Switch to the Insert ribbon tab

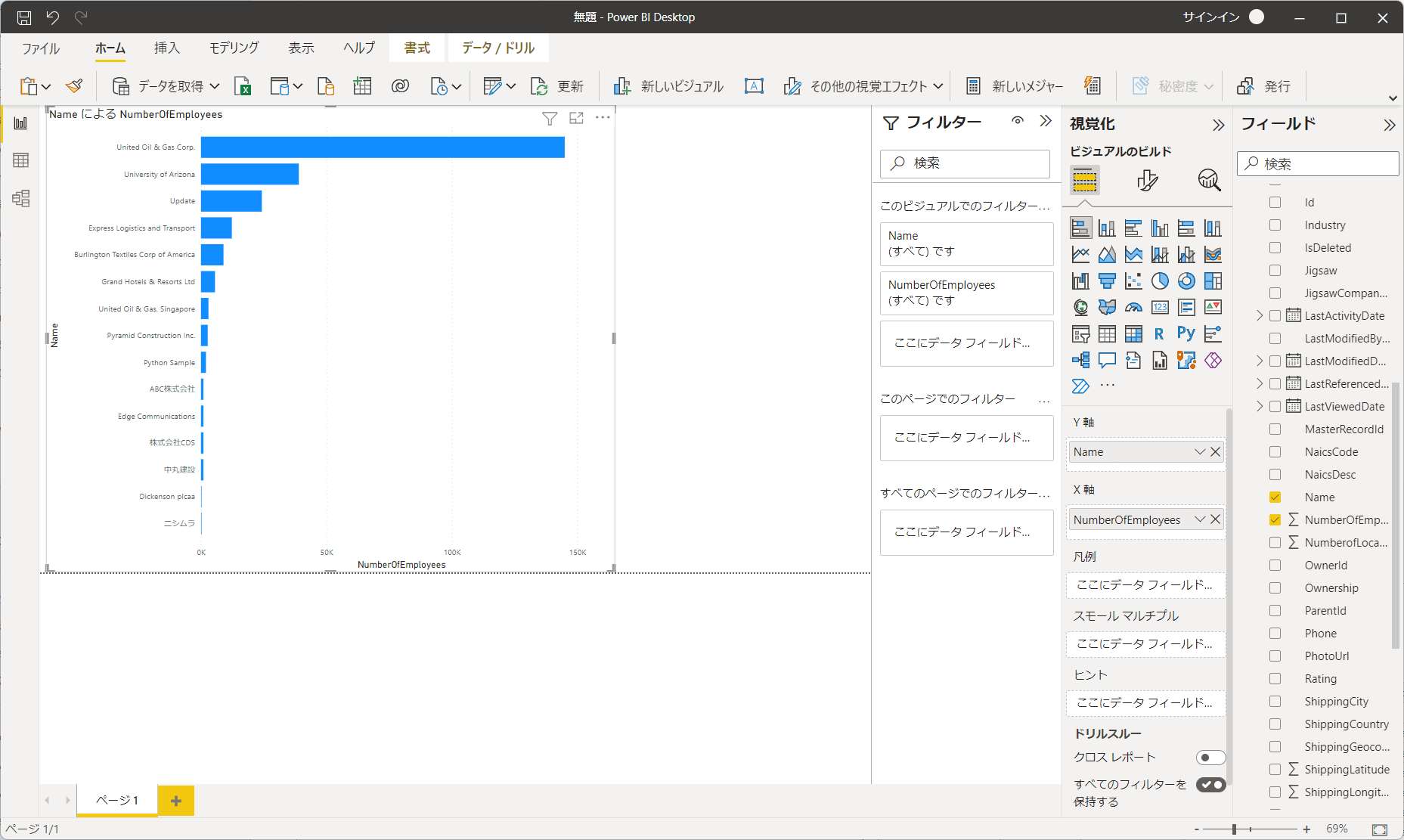[x=167, y=48]
